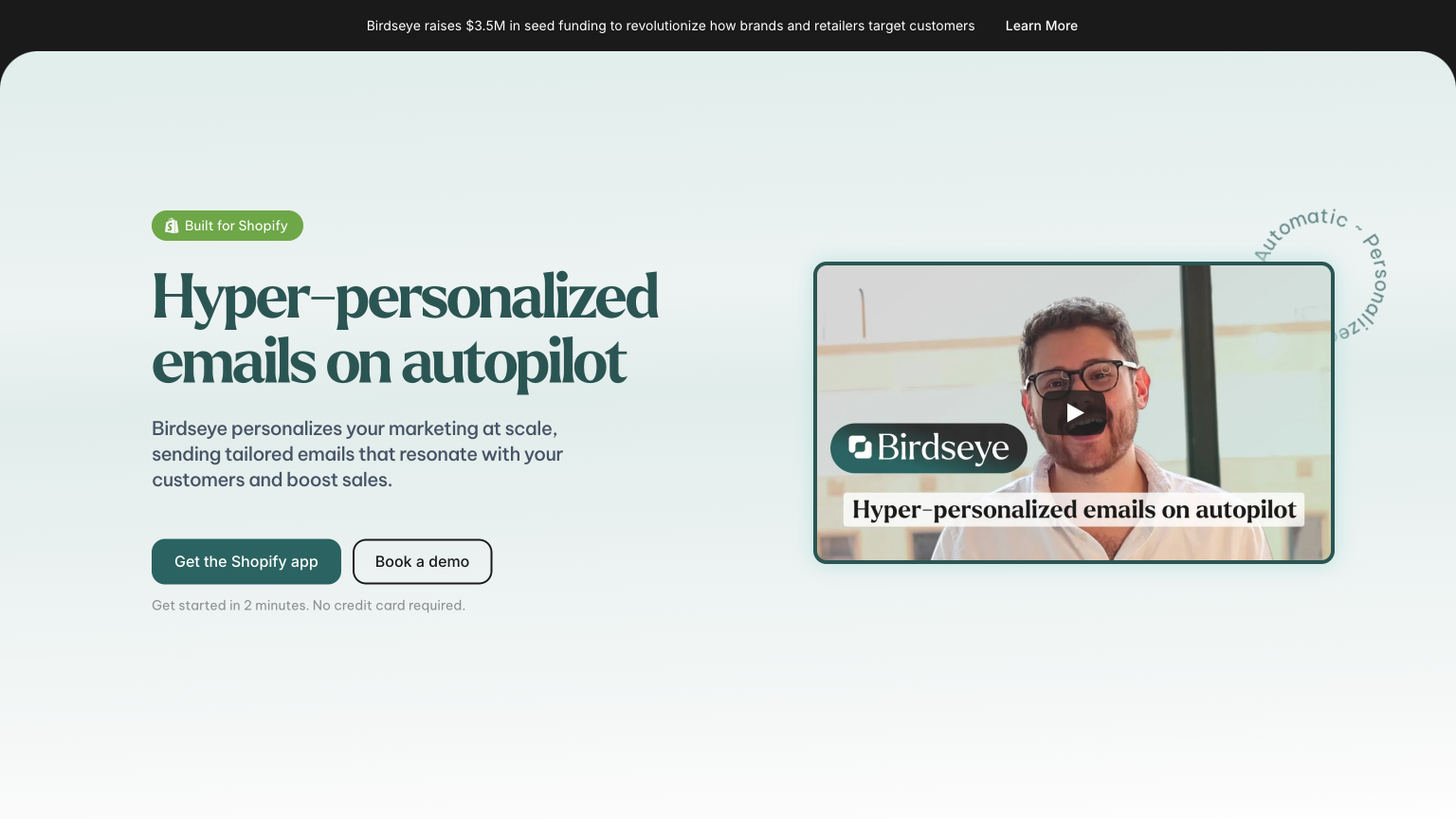1456x819 pixels.
Task: Click the video caption 'Hyper-personalized emails on autopilot'
Action: tap(1074, 509)
